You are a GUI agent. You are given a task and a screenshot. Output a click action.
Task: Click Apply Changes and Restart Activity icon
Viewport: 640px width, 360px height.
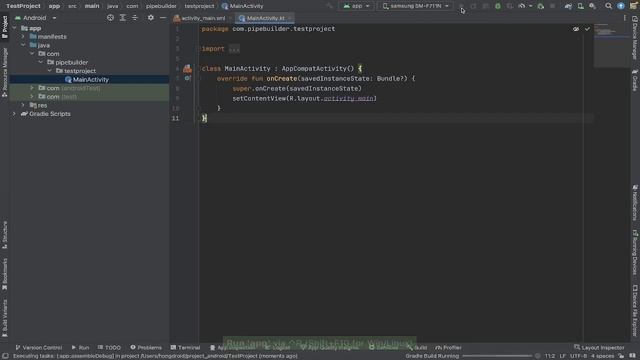click(473, 6)
